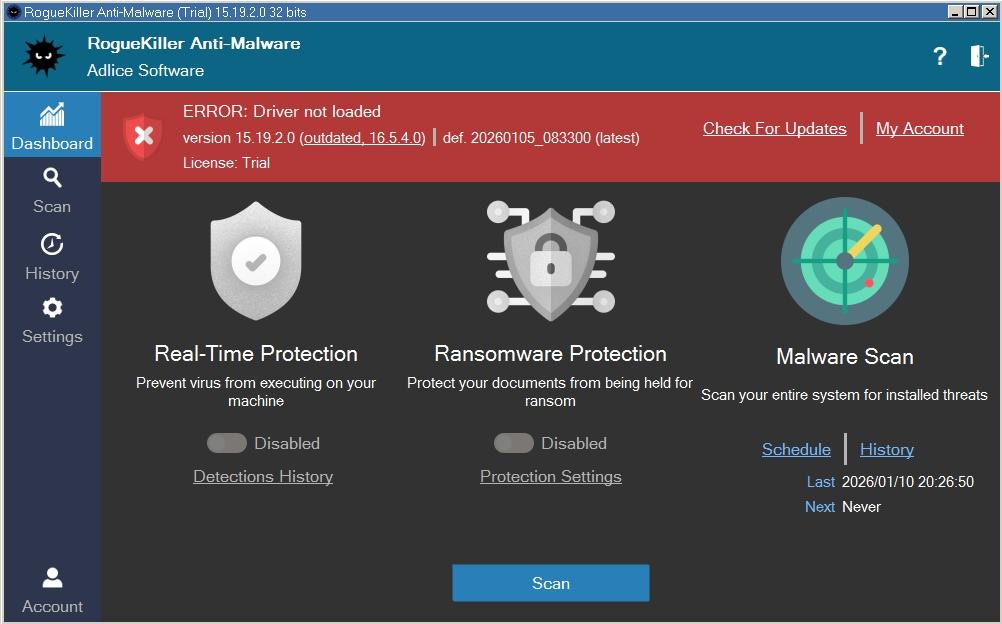This screenshot has height=624, width=1002.
Task: Click the exit door icon in header
Action: (x=979, y=56)
